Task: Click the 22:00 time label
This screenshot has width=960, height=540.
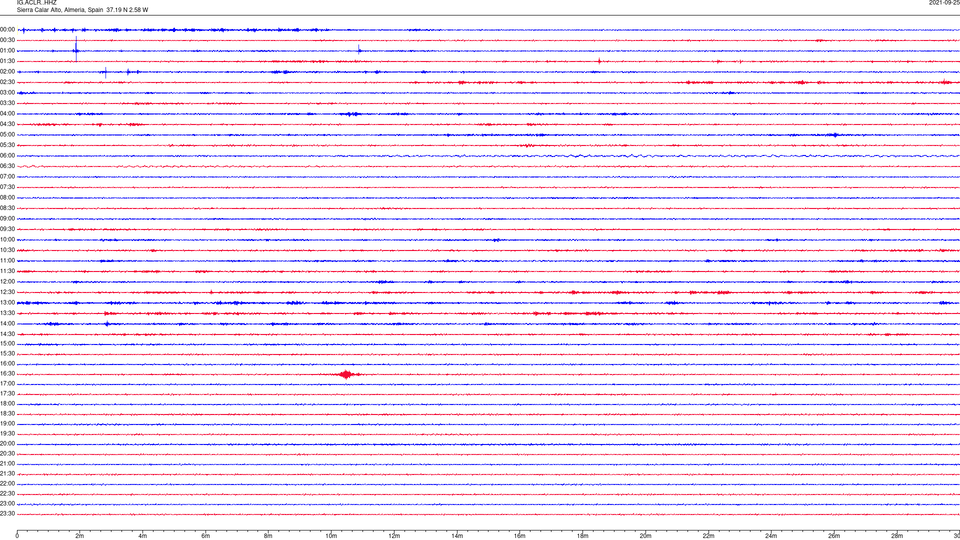Action: coord(7,484)
